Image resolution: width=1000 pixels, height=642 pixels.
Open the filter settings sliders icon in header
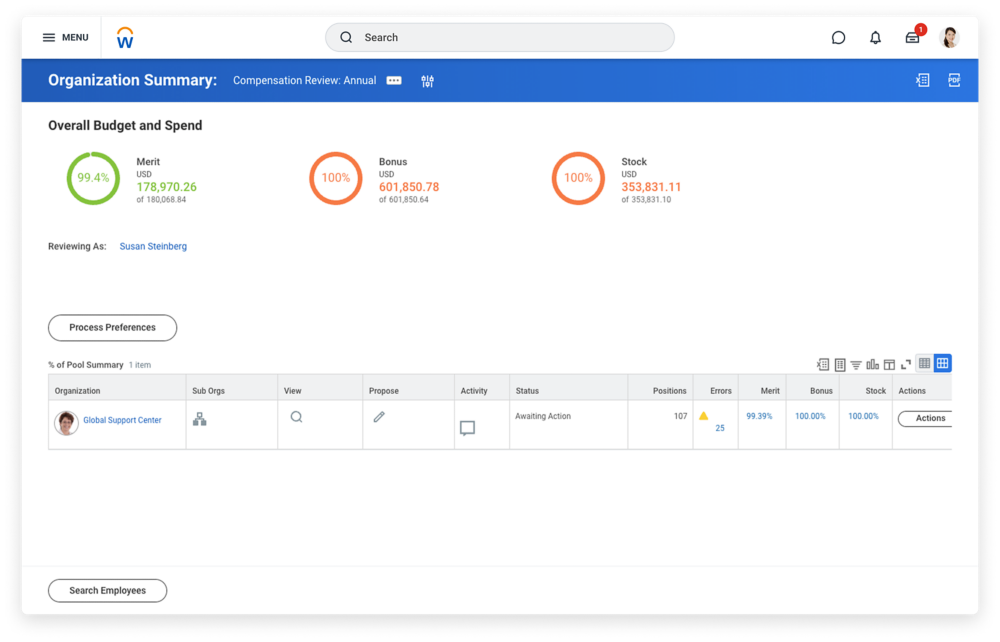428,81
